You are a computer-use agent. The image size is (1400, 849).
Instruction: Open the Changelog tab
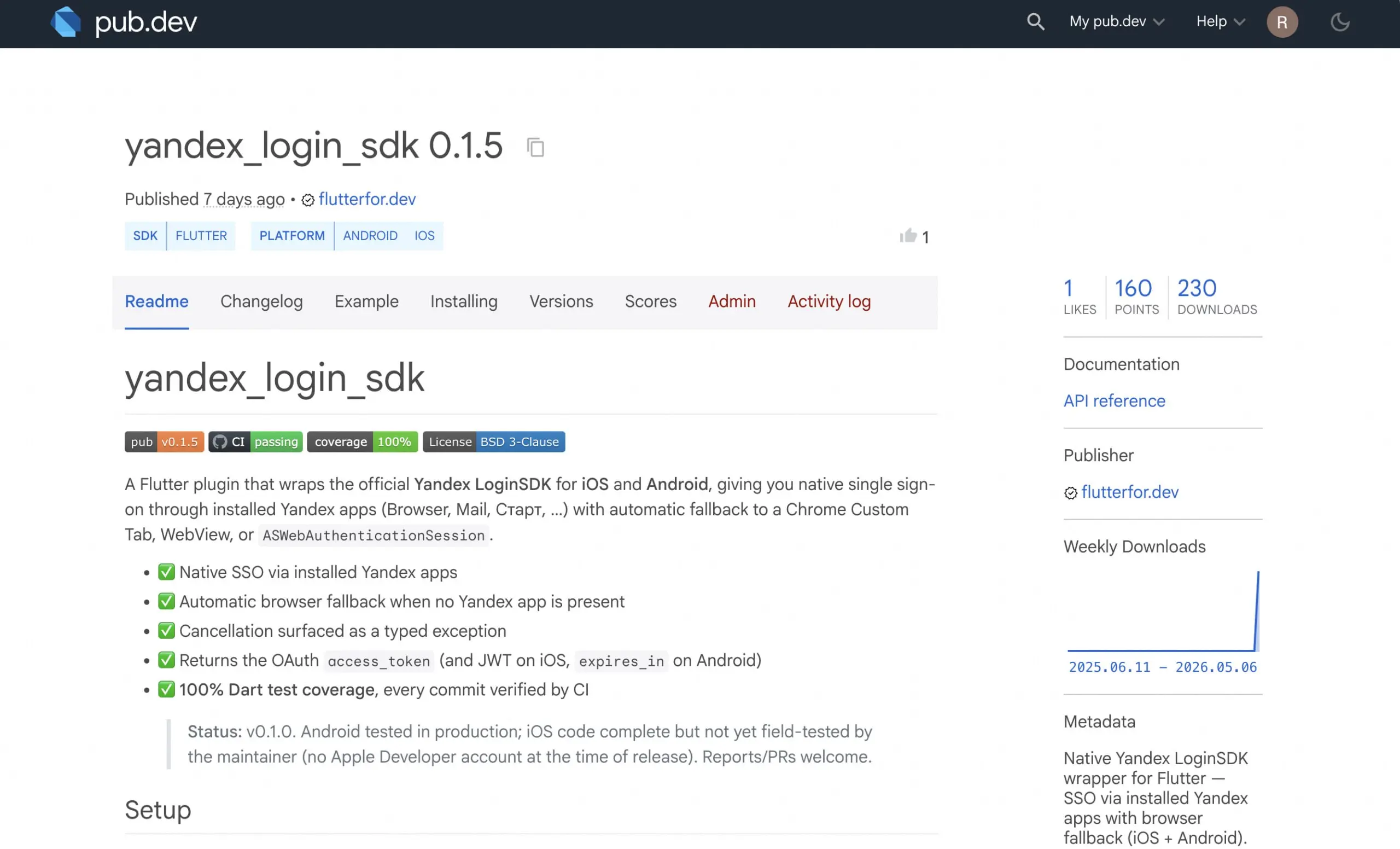[261, 301]
